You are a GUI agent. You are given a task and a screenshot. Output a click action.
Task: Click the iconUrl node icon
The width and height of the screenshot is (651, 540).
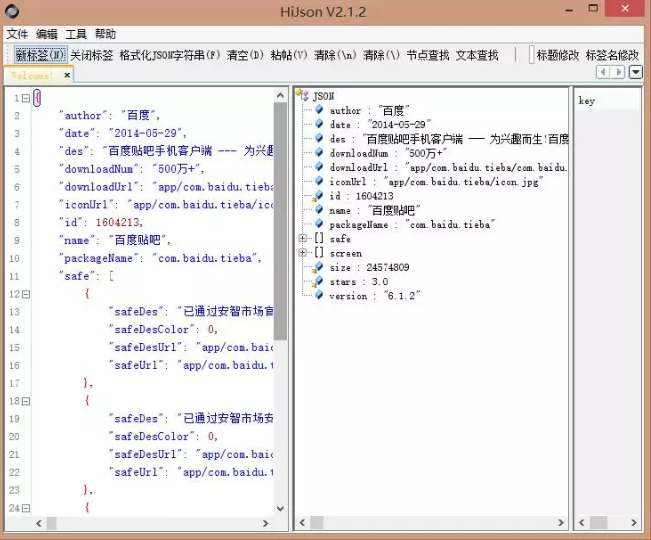[x=319, y=181]
